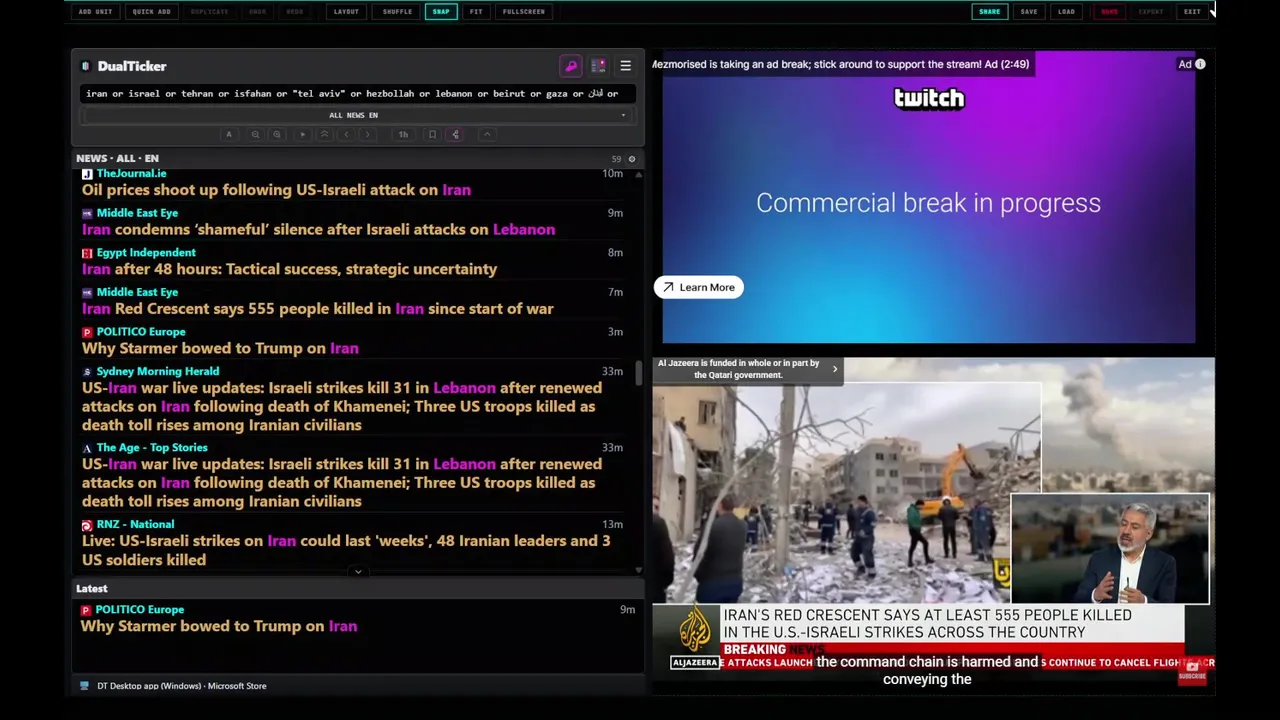This screenshot has height=720, width=1280.
Task: Click SHUFFLE in the top toolbar
Action: pos(397,12)
